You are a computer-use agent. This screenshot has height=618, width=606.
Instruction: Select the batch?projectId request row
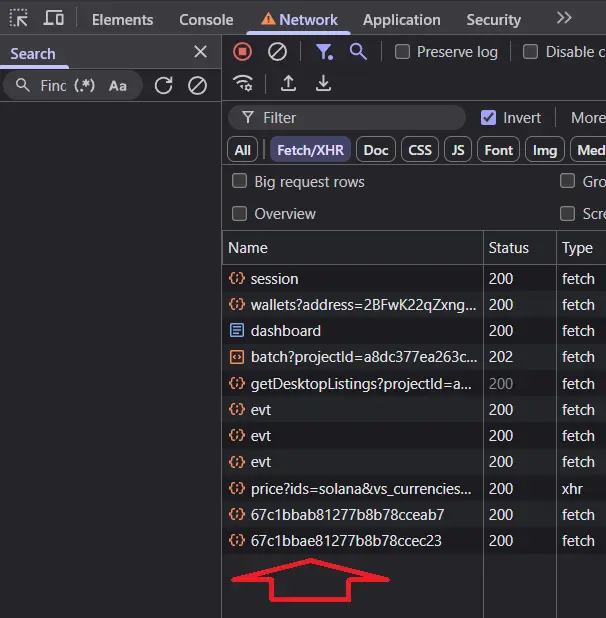[414, 357]
